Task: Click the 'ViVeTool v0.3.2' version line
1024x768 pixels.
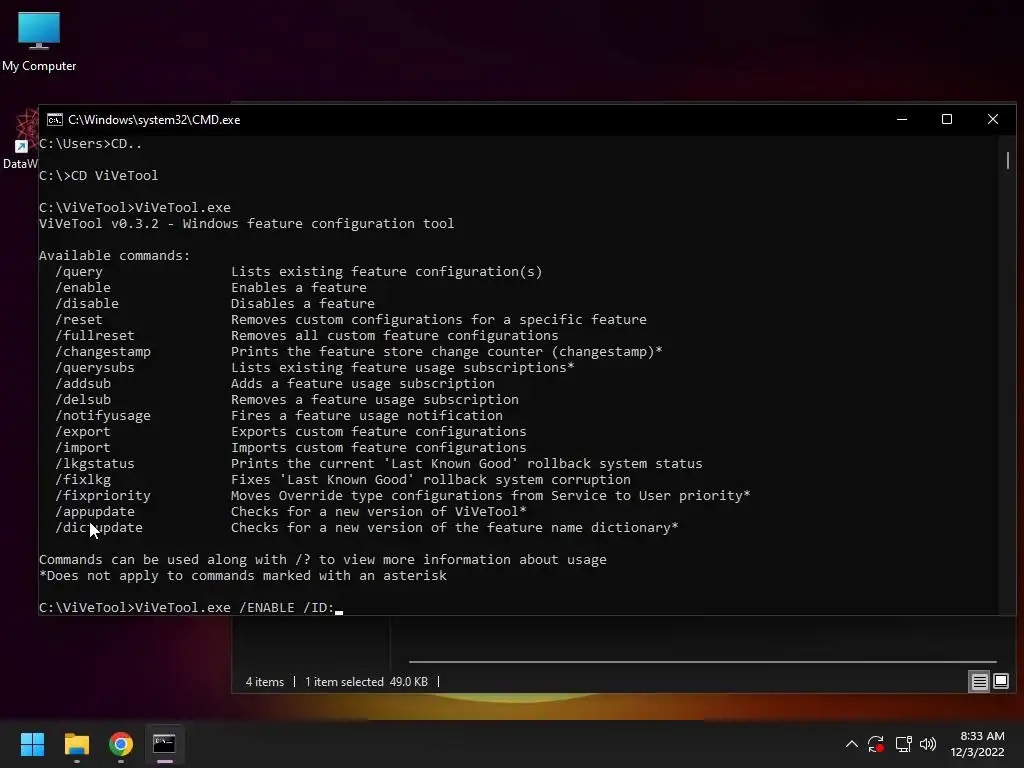Action: pos(246,224)
